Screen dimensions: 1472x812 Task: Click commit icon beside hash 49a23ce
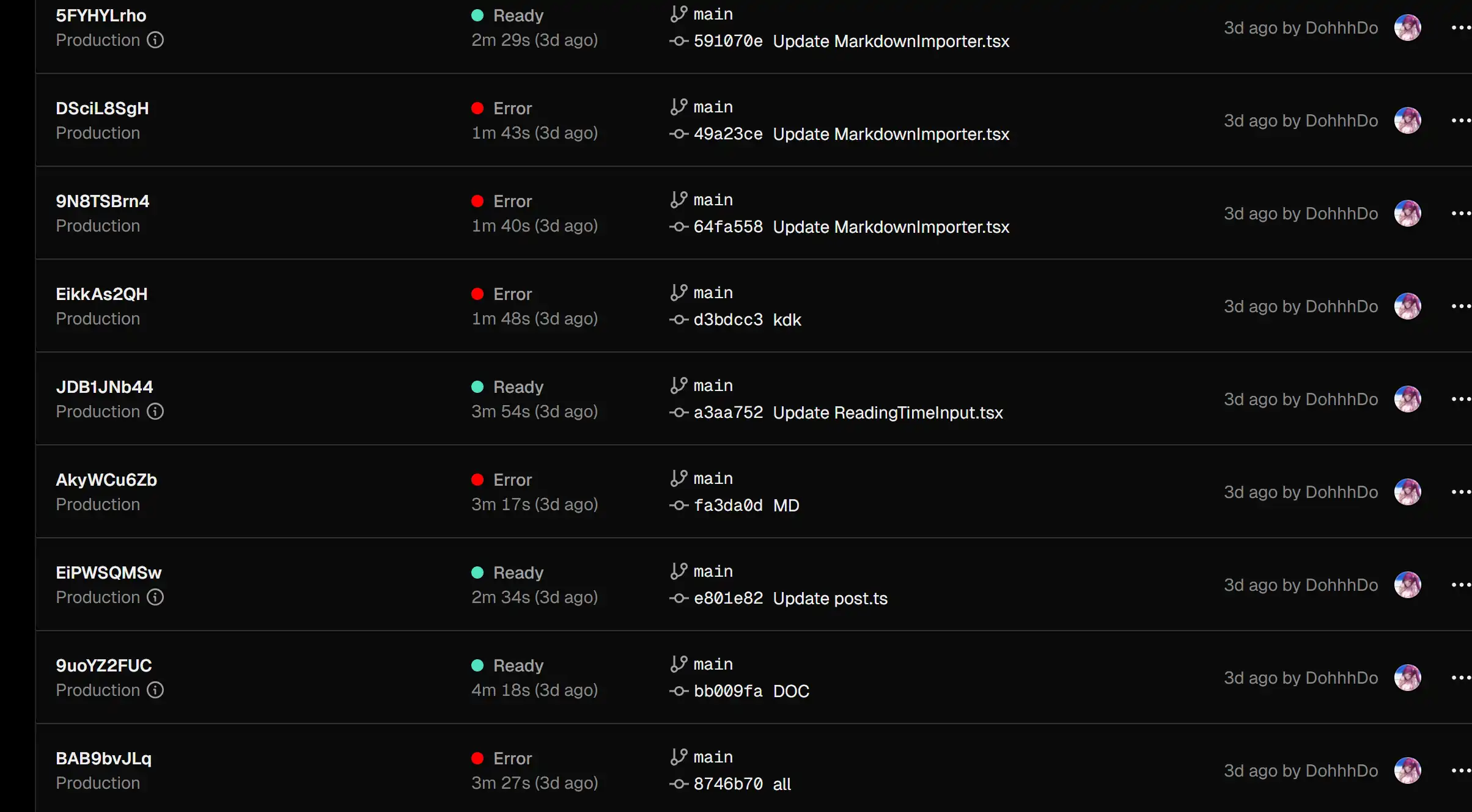coord(679,134)
